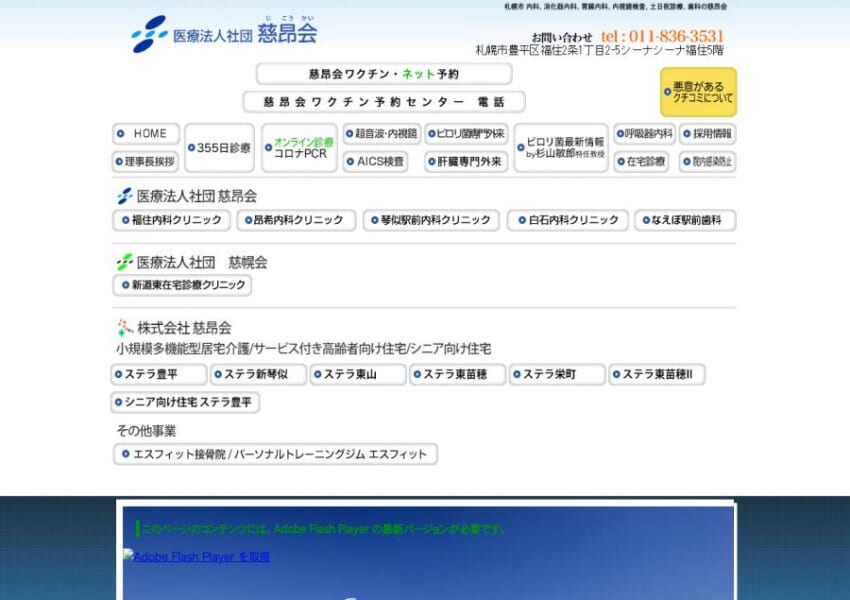Screen dimensions: 850x600
Task: Open ステラ豊平 facility link
Action: point(158,375)
